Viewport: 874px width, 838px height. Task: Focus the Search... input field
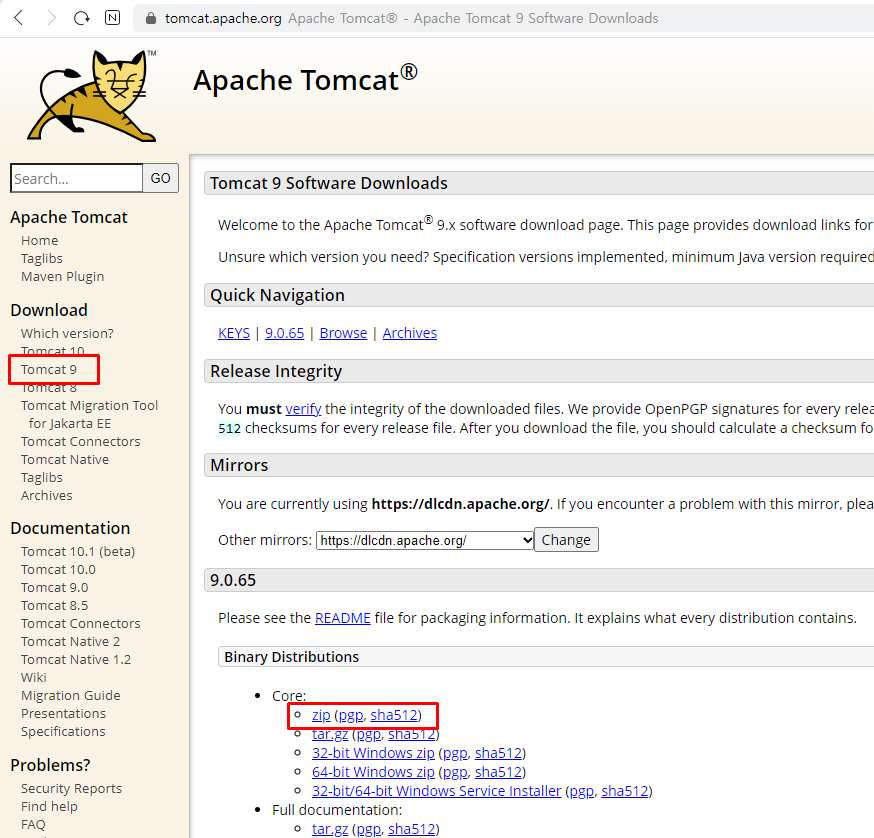tap(76, 178)
